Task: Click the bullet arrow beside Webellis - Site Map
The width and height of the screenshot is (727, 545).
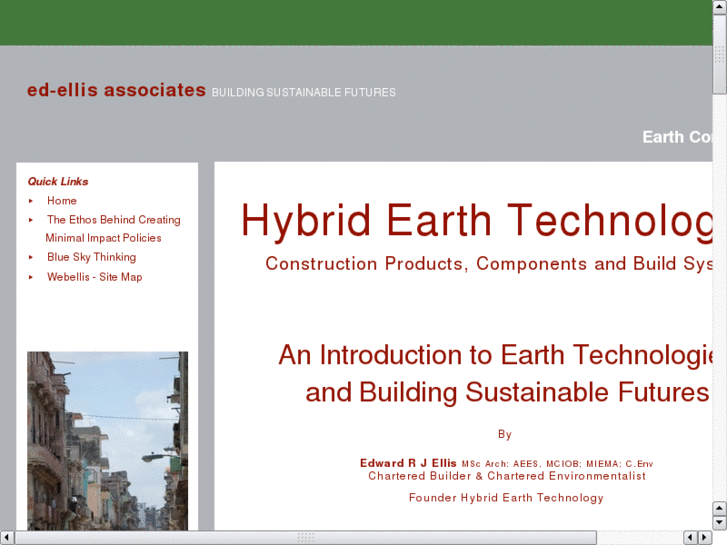Action: pos(31,277)
